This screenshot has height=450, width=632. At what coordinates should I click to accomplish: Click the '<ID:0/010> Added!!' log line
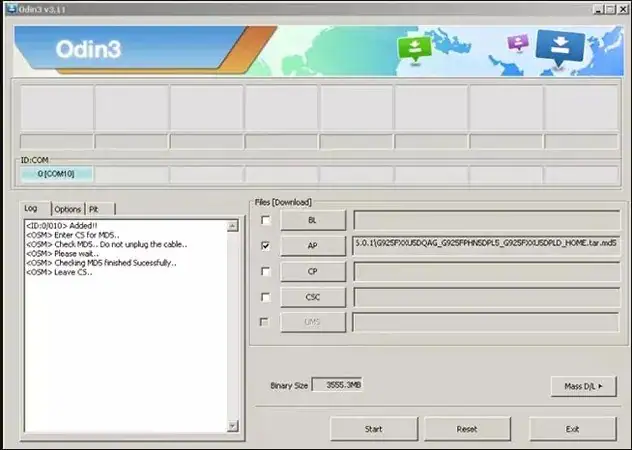[62, 225]
